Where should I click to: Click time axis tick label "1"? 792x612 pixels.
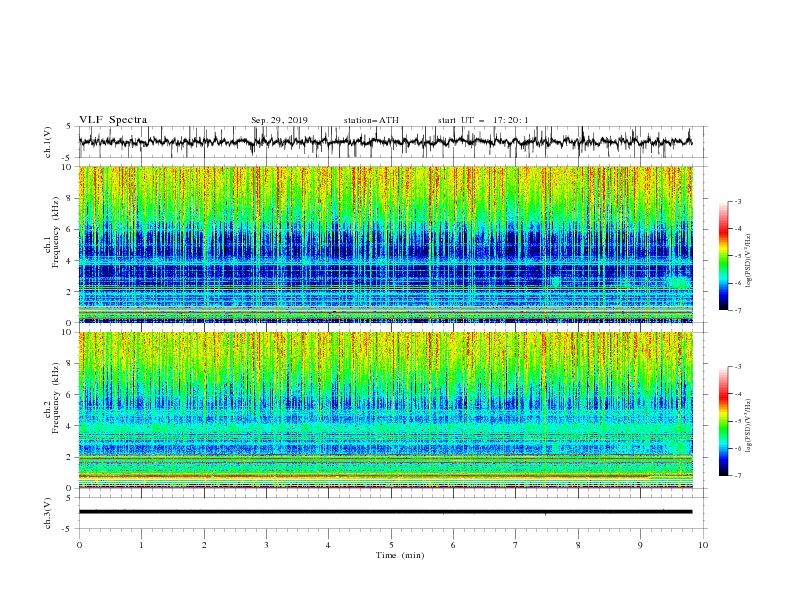tap(141, 545)
